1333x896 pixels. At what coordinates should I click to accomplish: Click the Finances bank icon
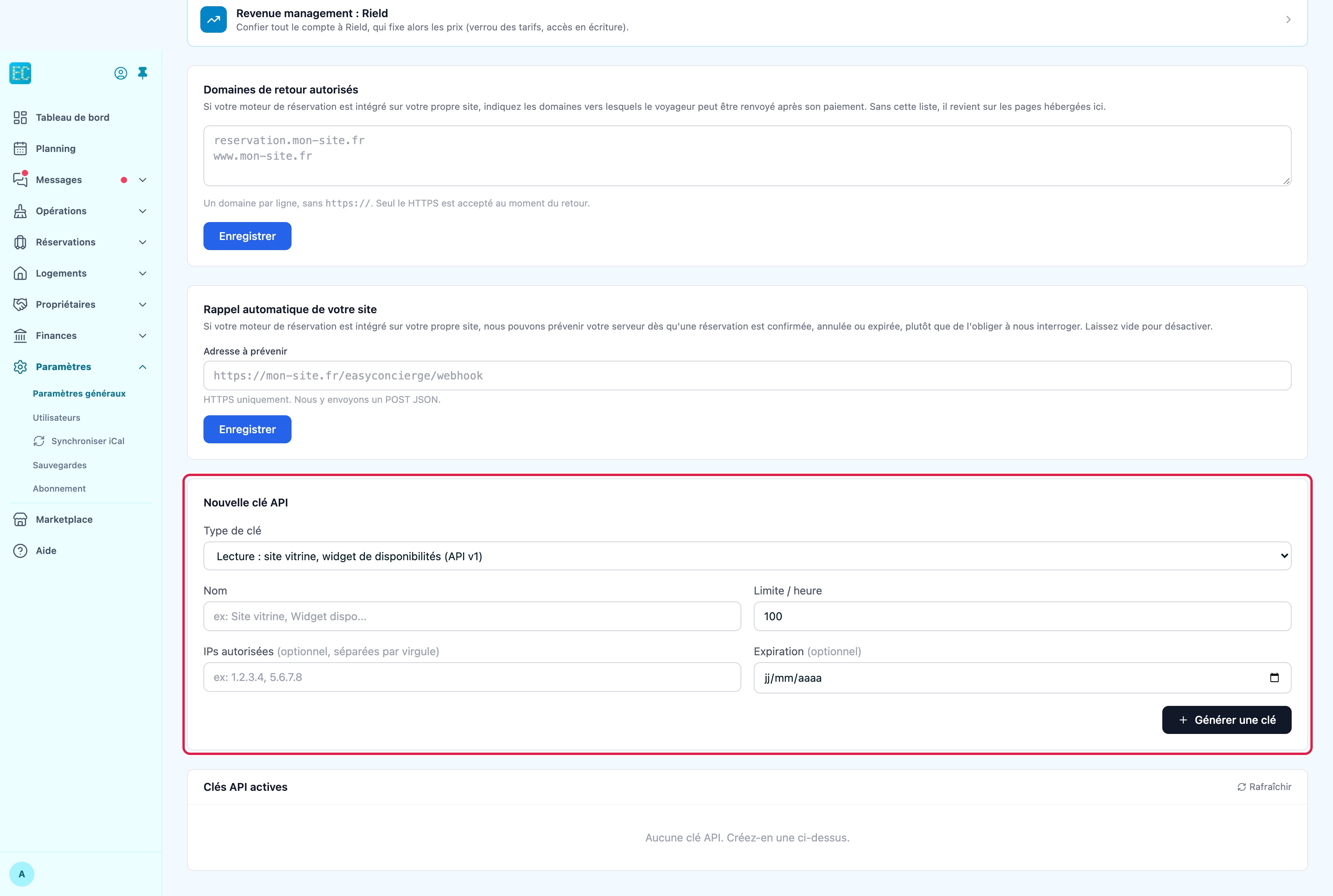pos(20,335)
